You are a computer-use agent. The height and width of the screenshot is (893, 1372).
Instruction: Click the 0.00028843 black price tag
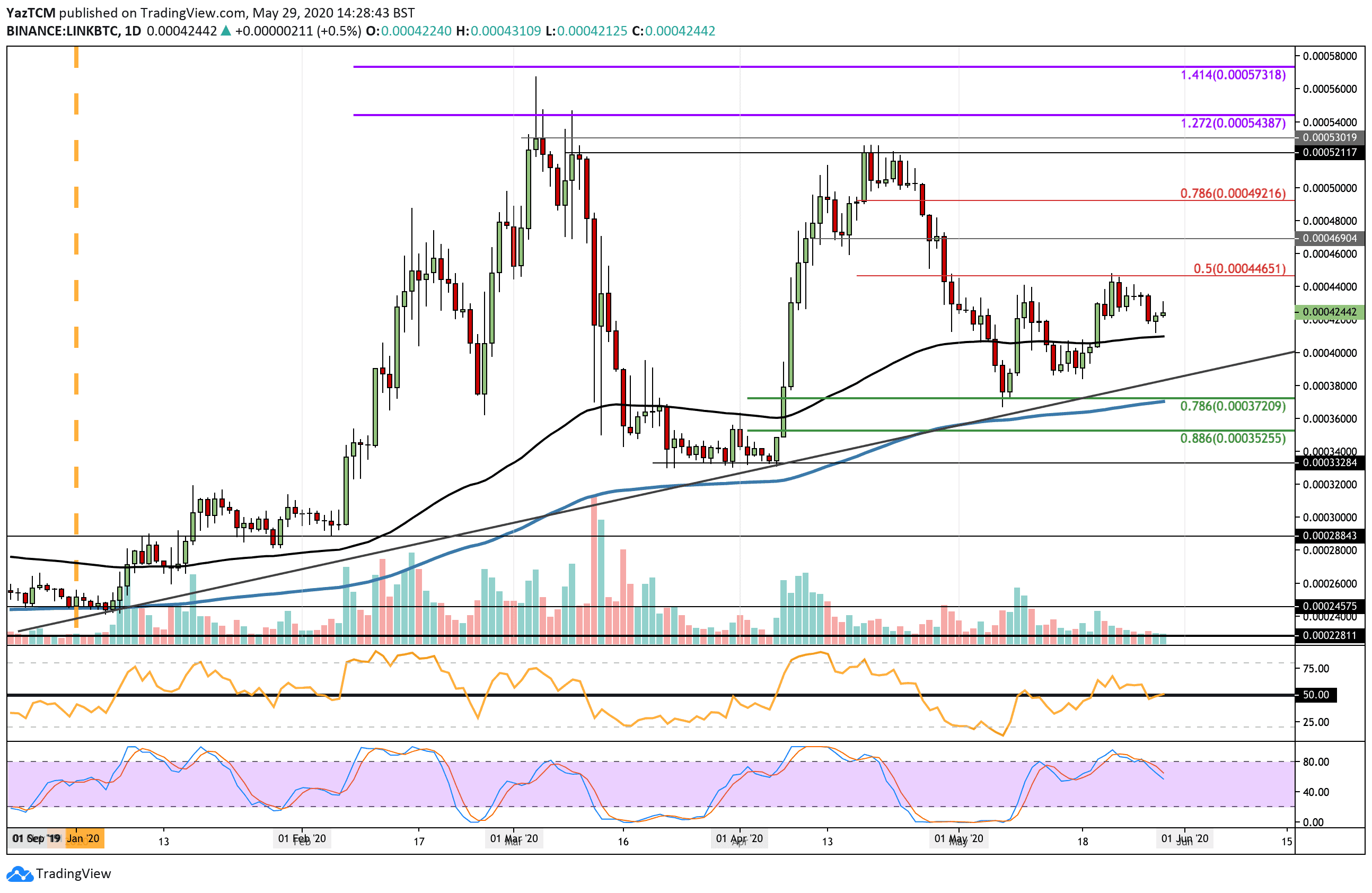click(1330, 536)
